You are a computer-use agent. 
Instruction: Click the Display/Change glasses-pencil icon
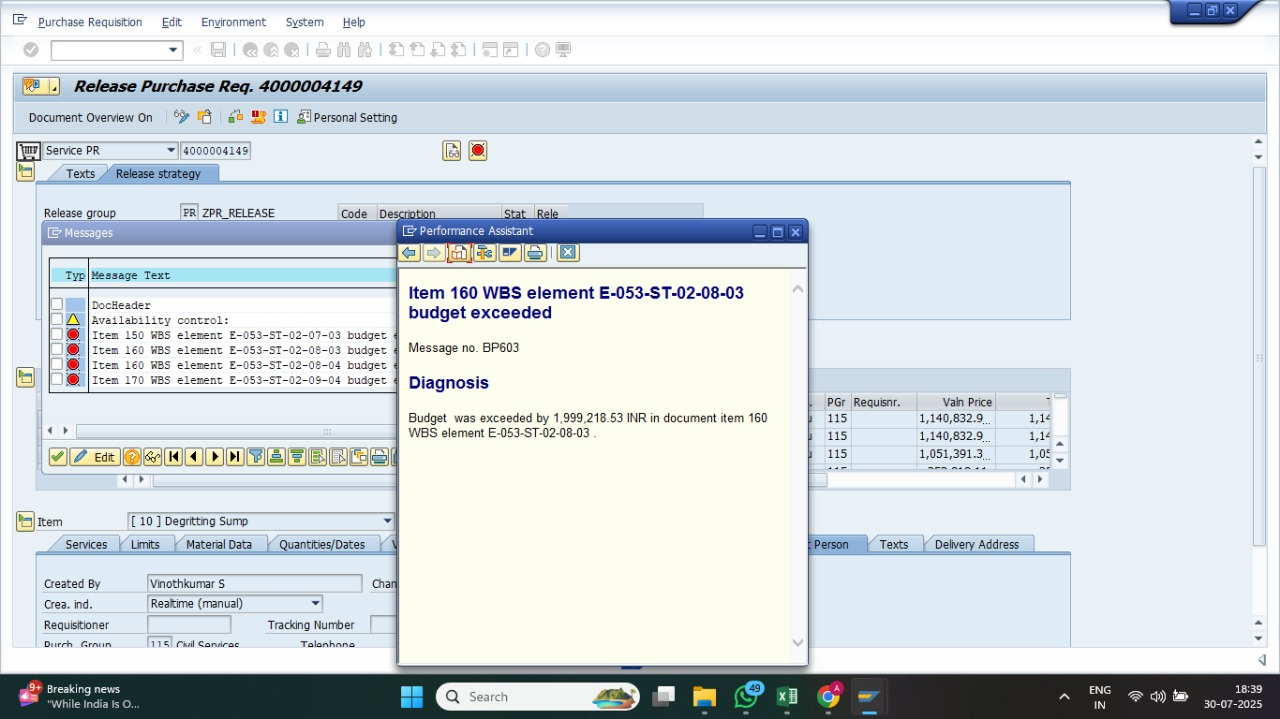coord(181,117)
